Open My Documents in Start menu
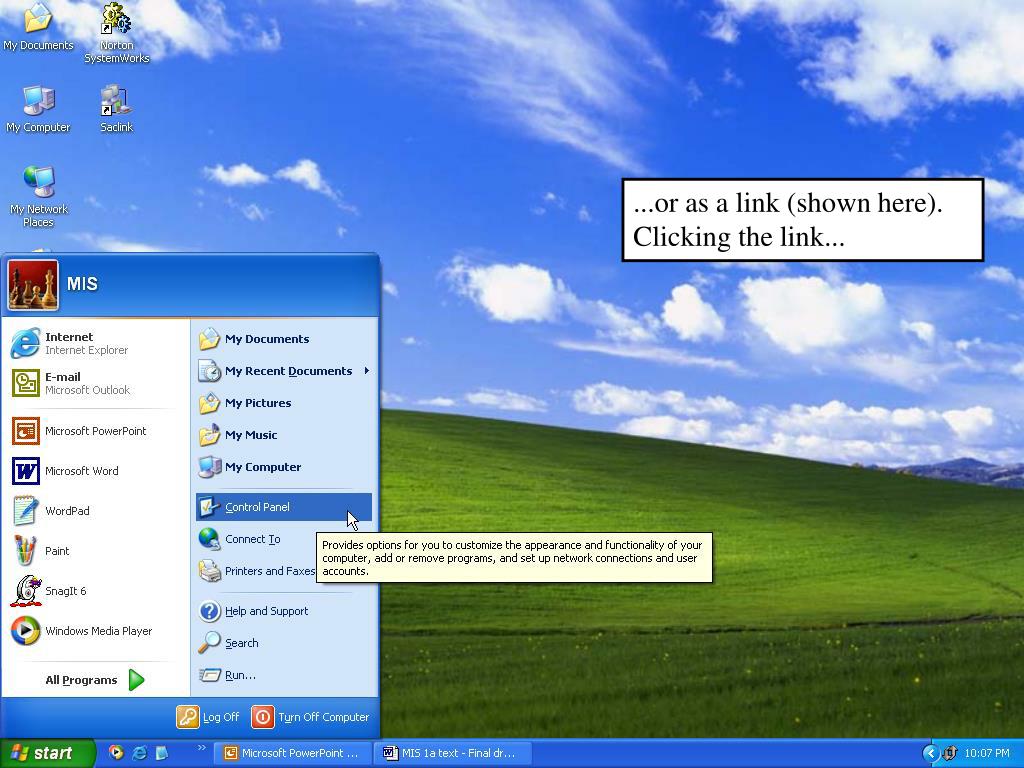This screenshot has width=1024, height=768. pyautogui.click(x=283, y=339)
